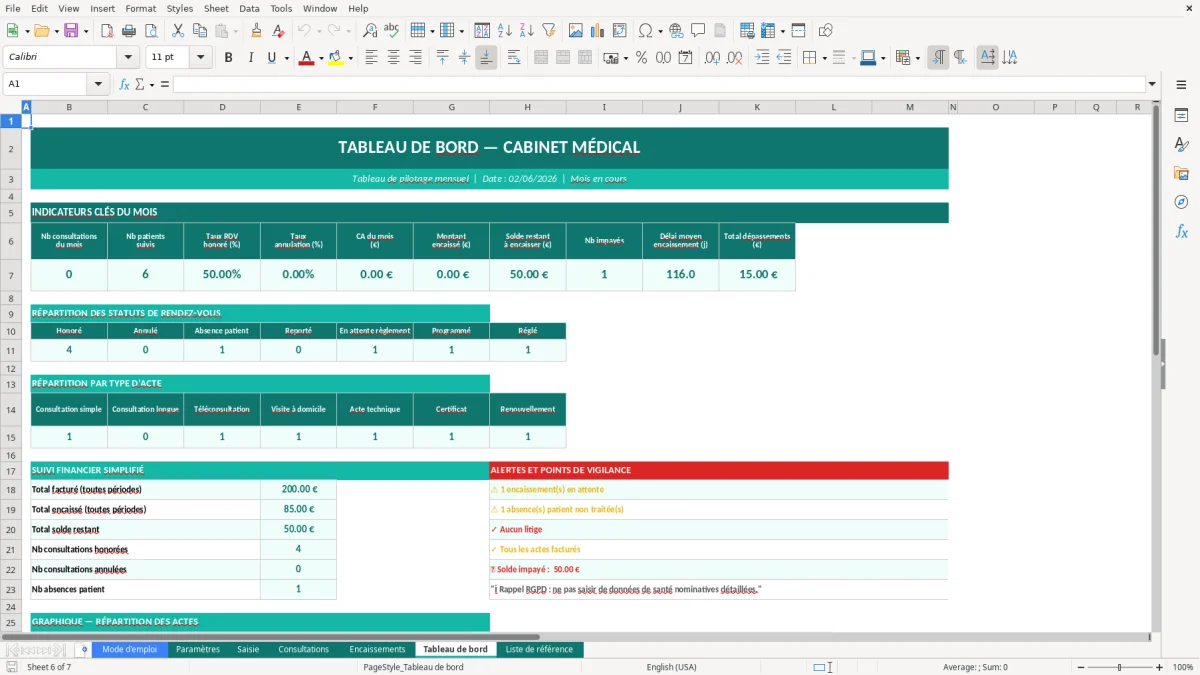Open the Function Wizard fx icon

(125, 84)
